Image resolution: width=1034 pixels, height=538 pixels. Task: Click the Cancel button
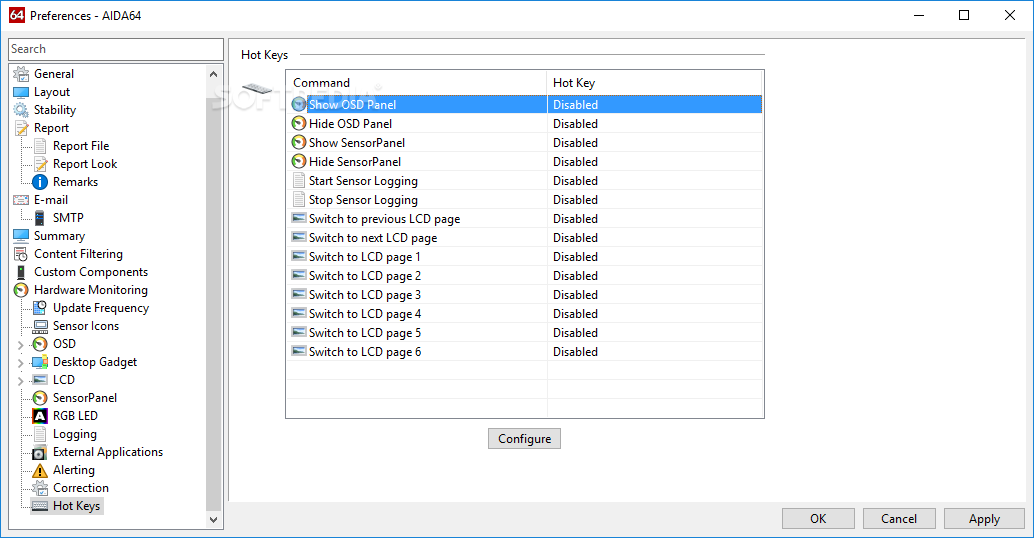click(899, 519)
